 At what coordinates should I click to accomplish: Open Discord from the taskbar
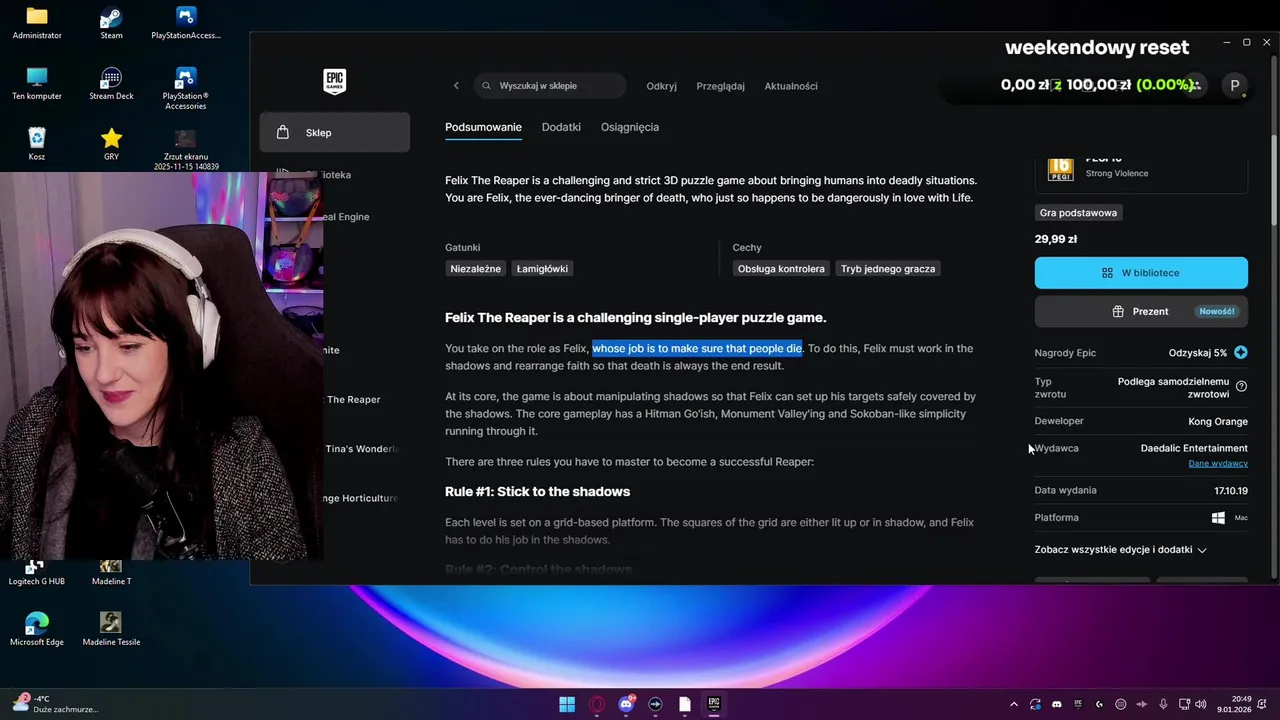coord(626,704)
